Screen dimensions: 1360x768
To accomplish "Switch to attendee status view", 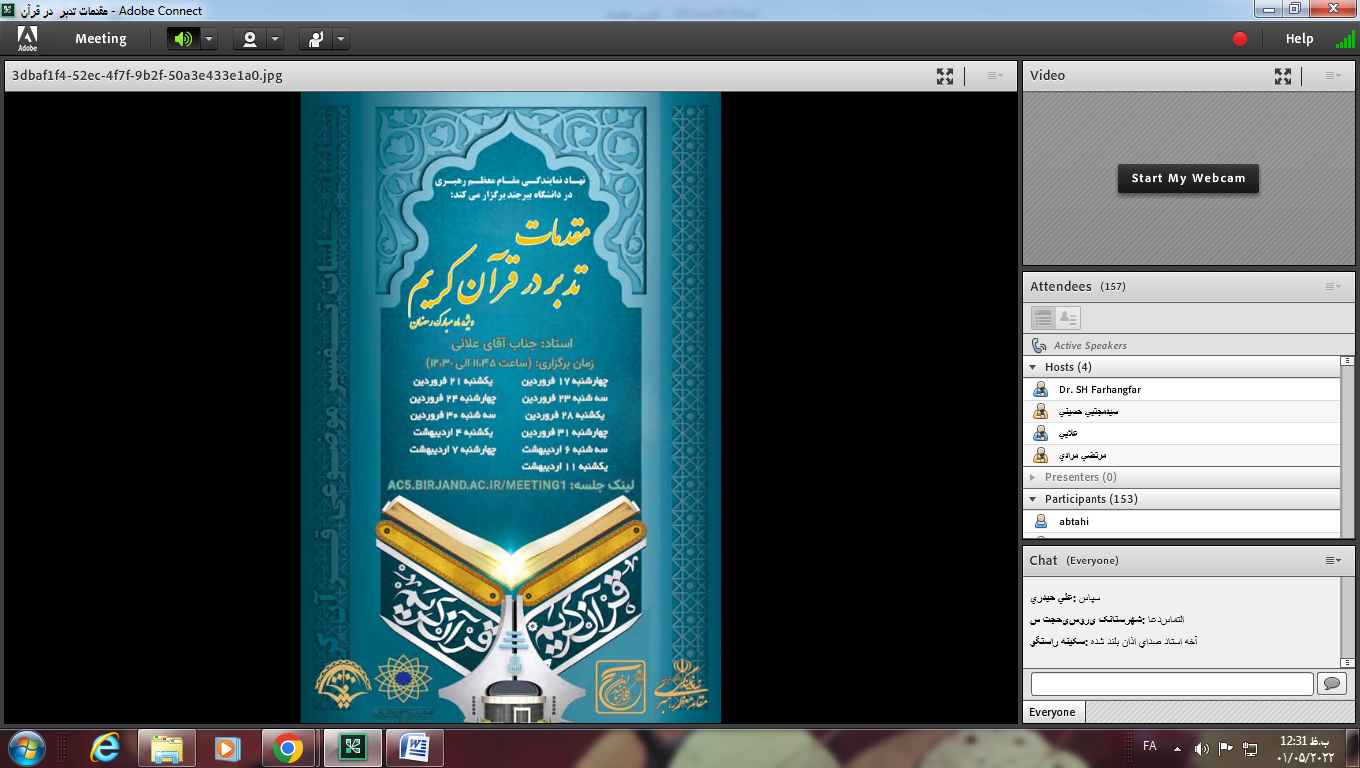I will pos(1068,318).
